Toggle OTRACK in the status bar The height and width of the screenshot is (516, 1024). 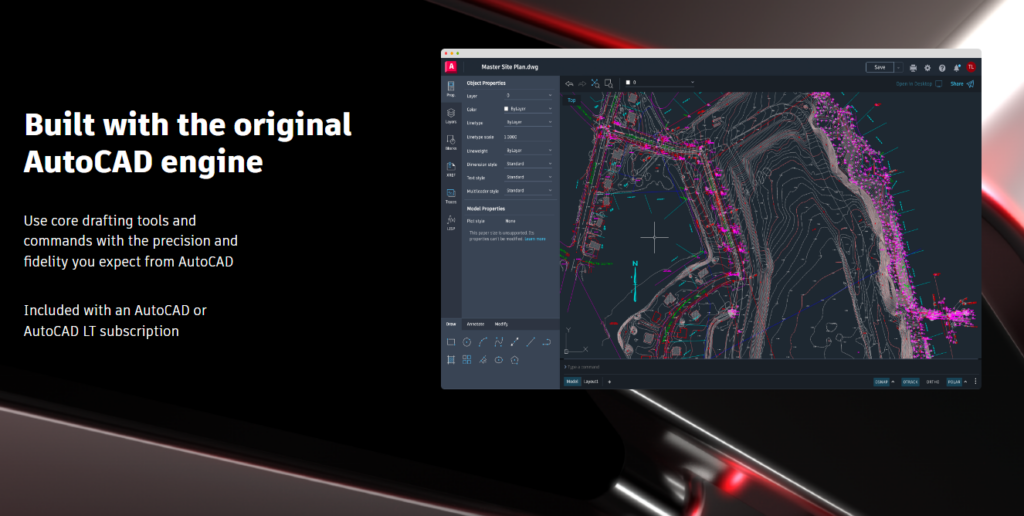910,381
